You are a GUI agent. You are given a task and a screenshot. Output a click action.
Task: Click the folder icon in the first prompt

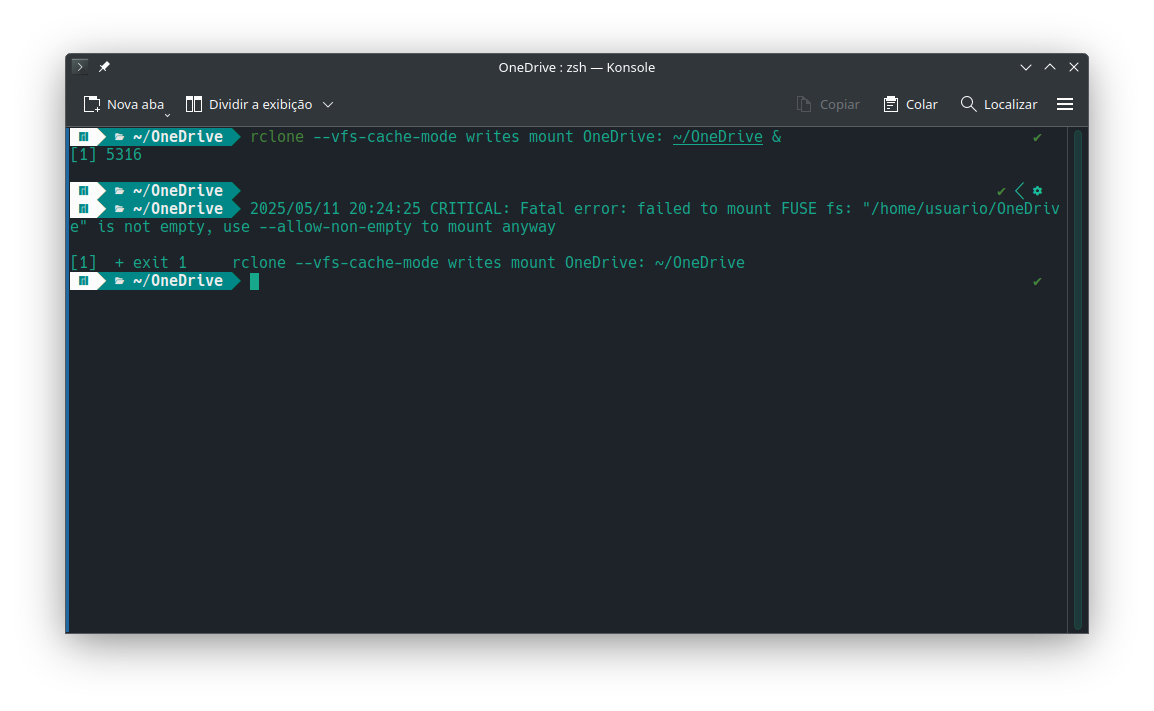point(119,137)
